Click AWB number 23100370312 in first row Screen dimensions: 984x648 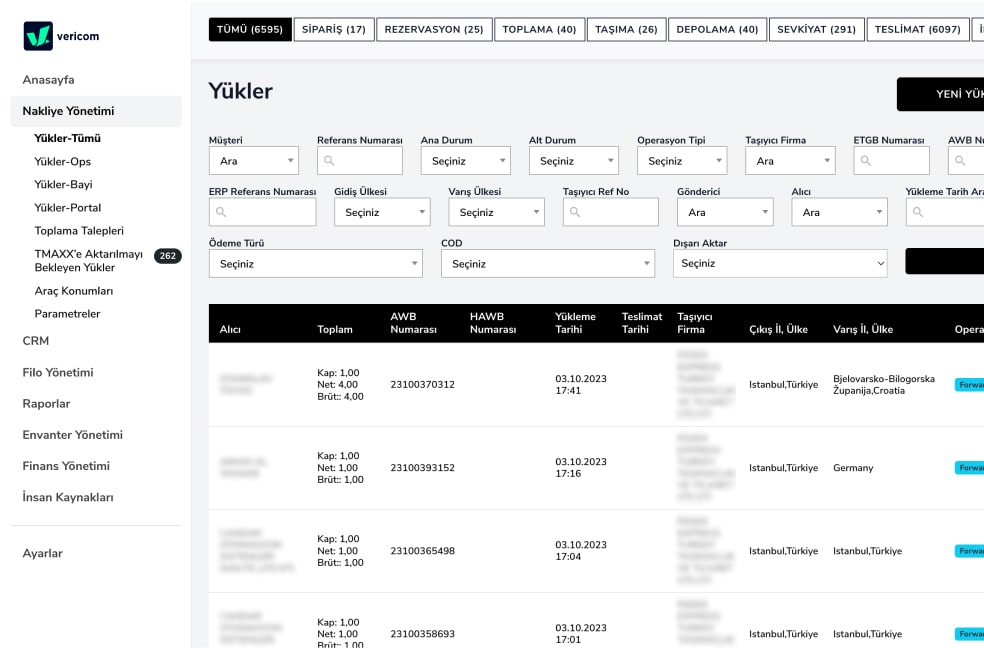click(422, 385)
